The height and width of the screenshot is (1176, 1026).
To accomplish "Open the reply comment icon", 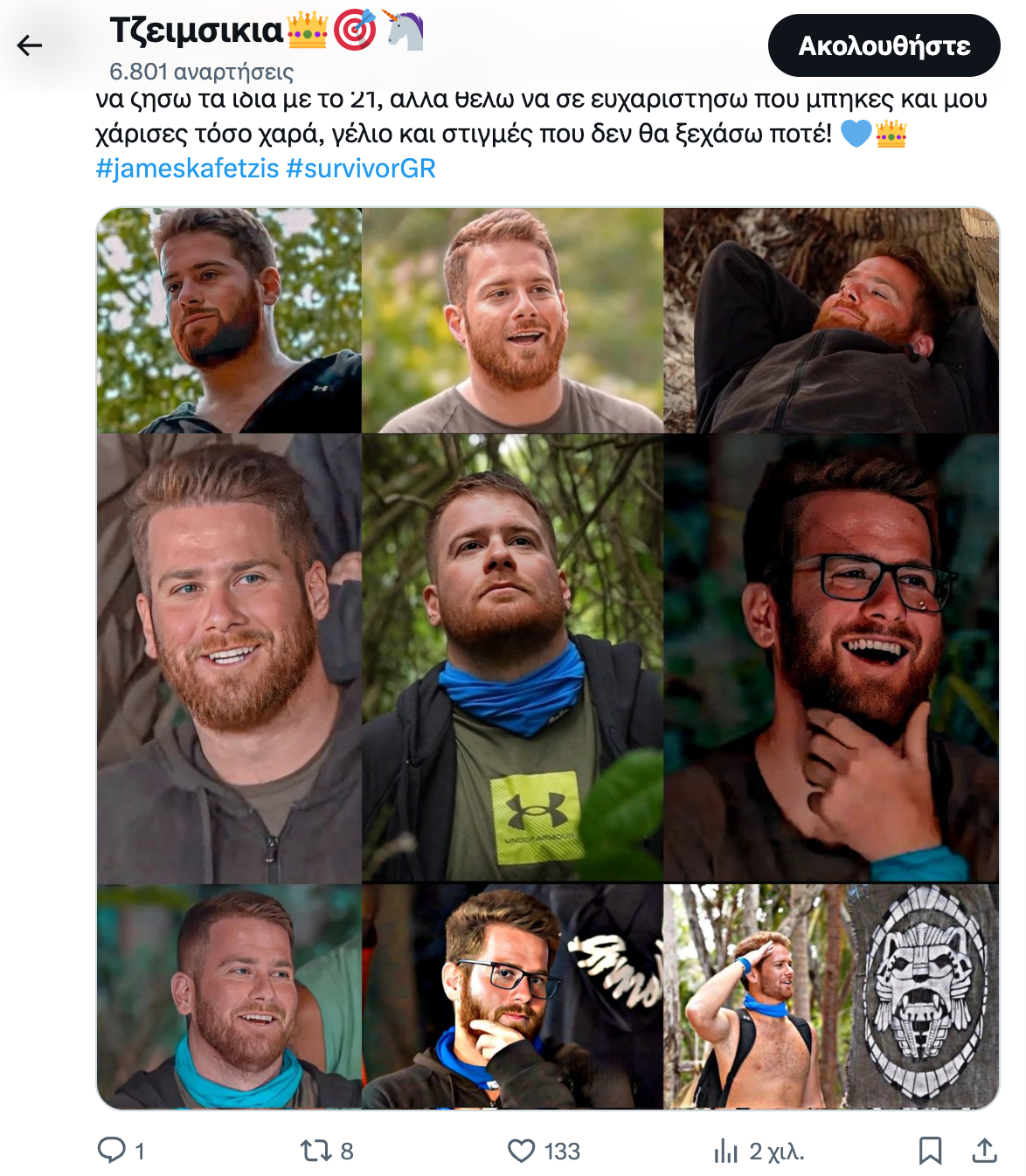I will point(111,1150).
